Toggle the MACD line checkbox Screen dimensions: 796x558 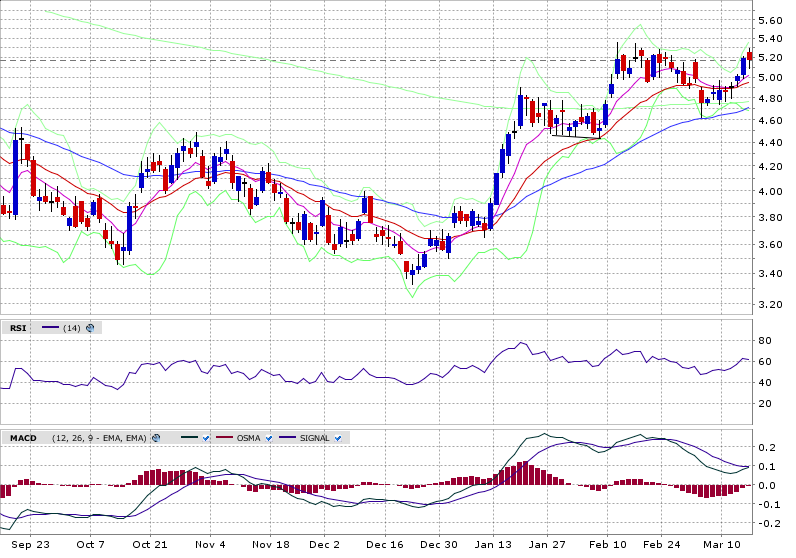pyautogui.click(x=205, y=438)
